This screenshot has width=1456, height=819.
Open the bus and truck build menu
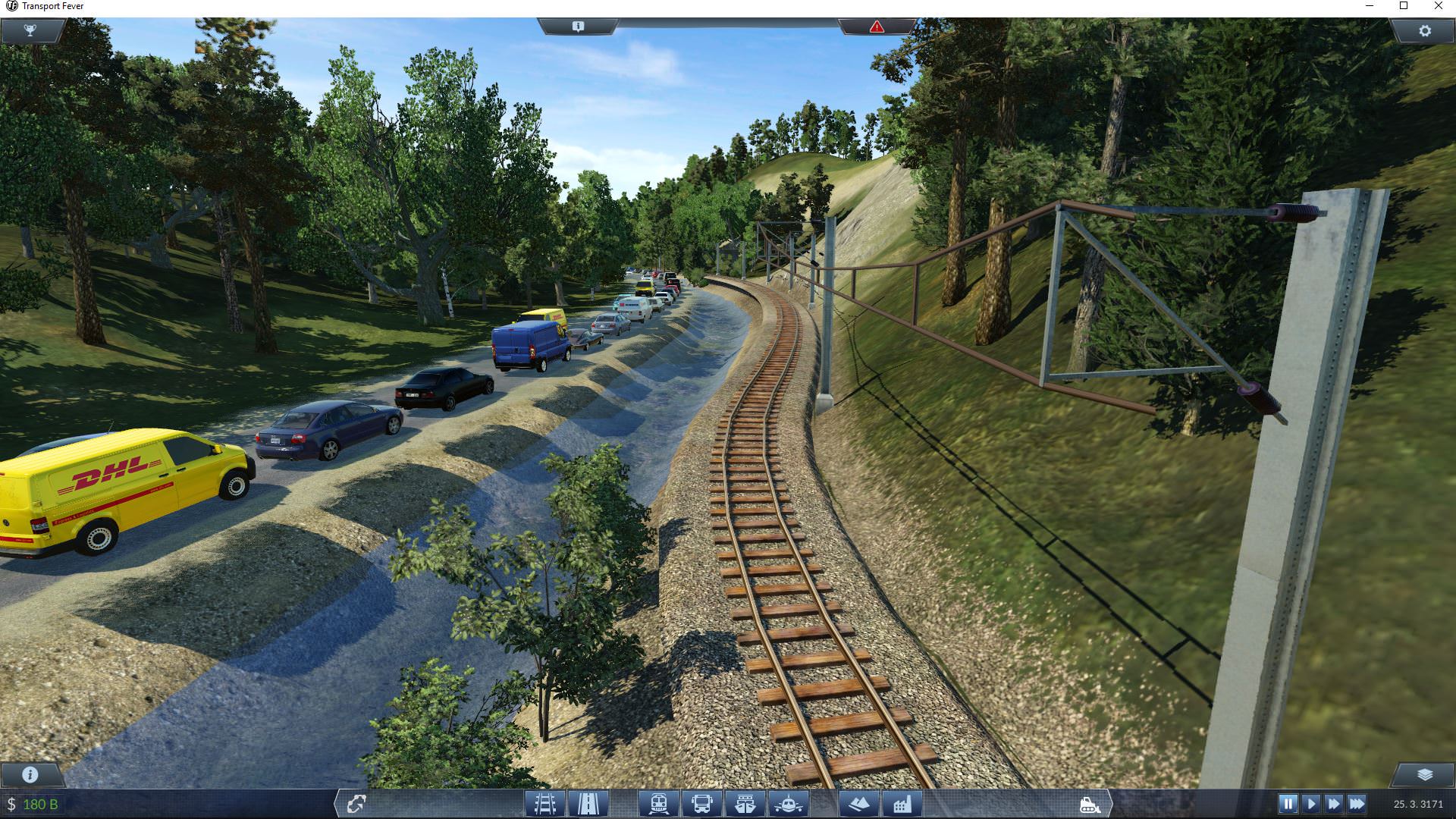coord(702,804)
